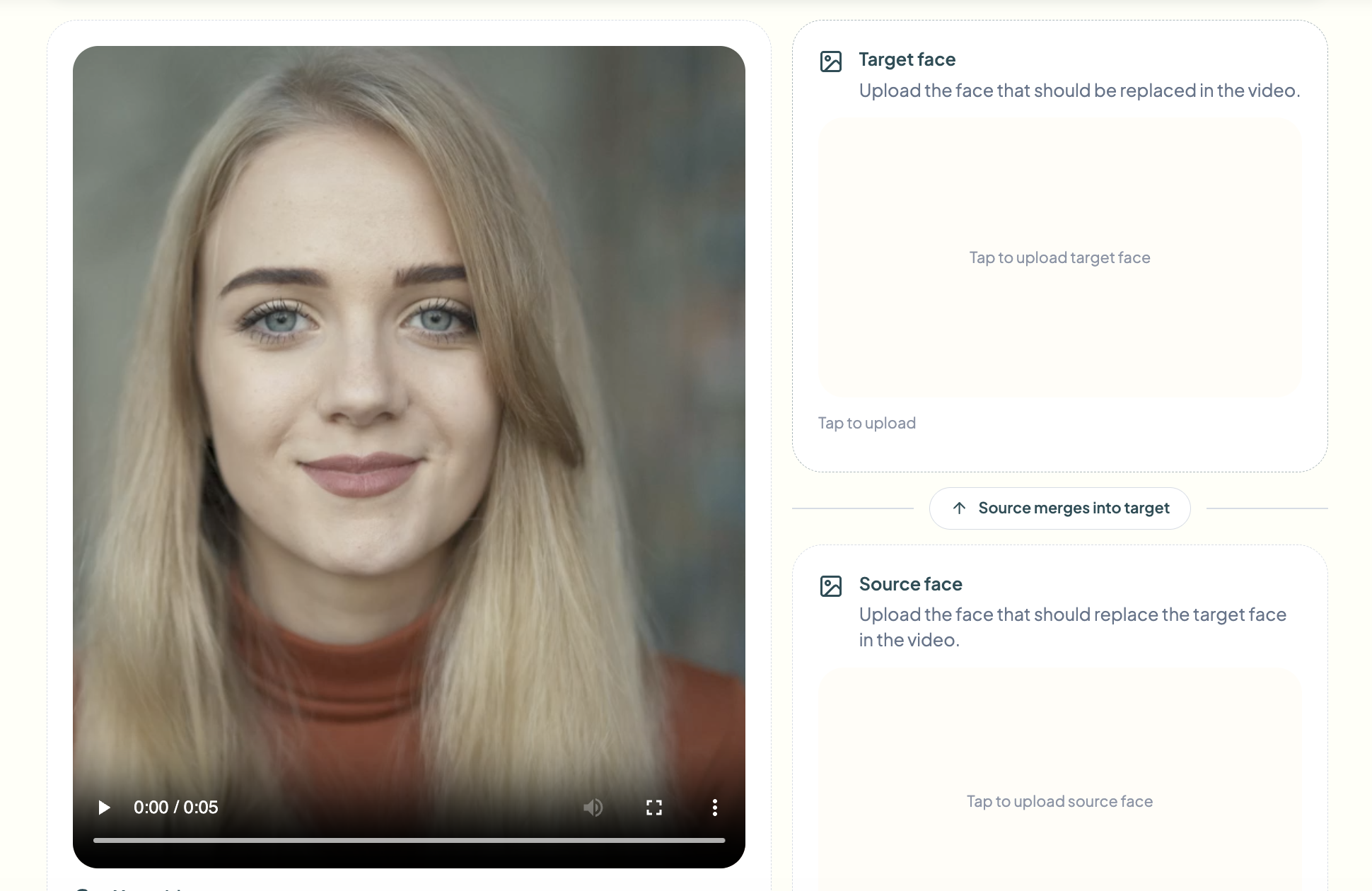Image resolution: width=1372 pixels, height=891 pixels.
Task: Mute the video with the speaker icon
Action: pos(593,808)
